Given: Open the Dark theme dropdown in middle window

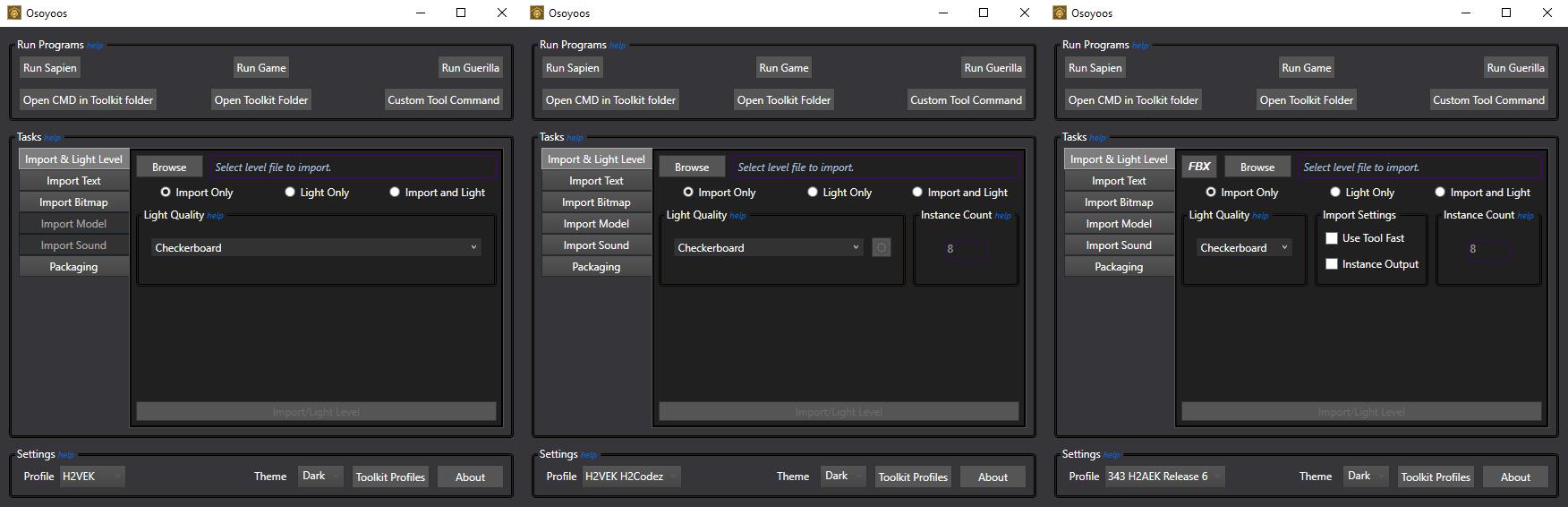Looking at the screenshot, I should pyautogui.click(x=843, y=477).
